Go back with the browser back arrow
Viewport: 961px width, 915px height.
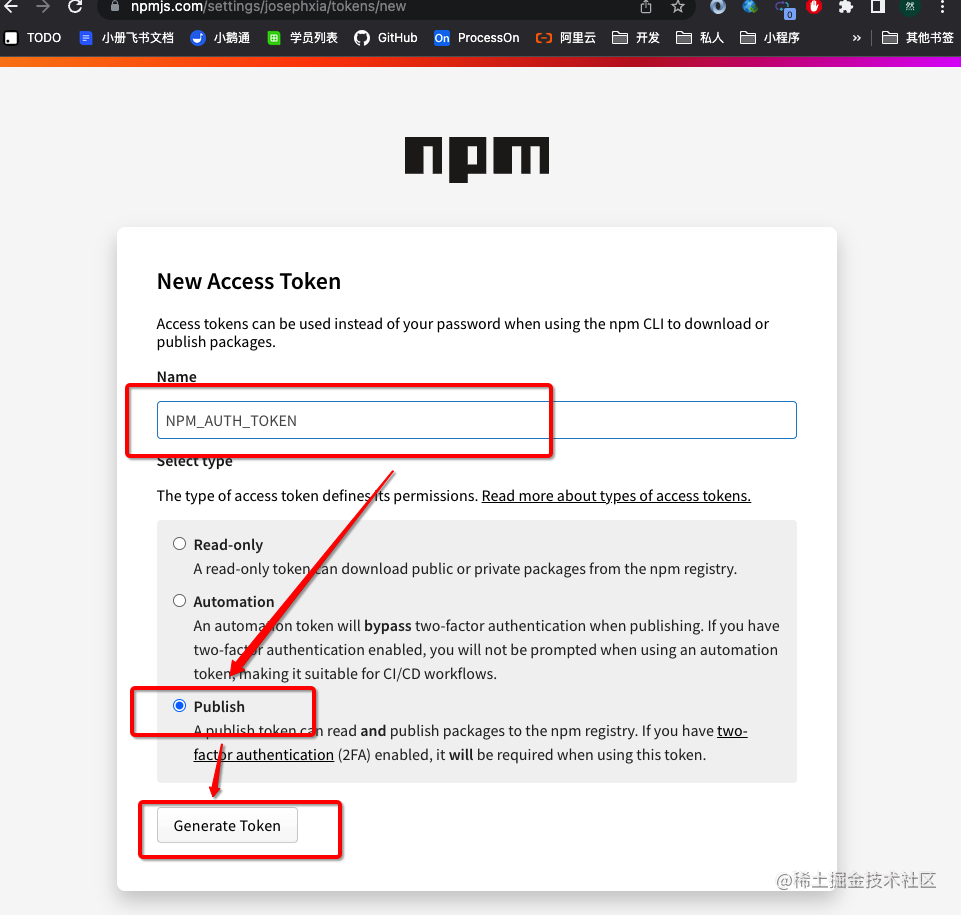(x=11, y=7)
